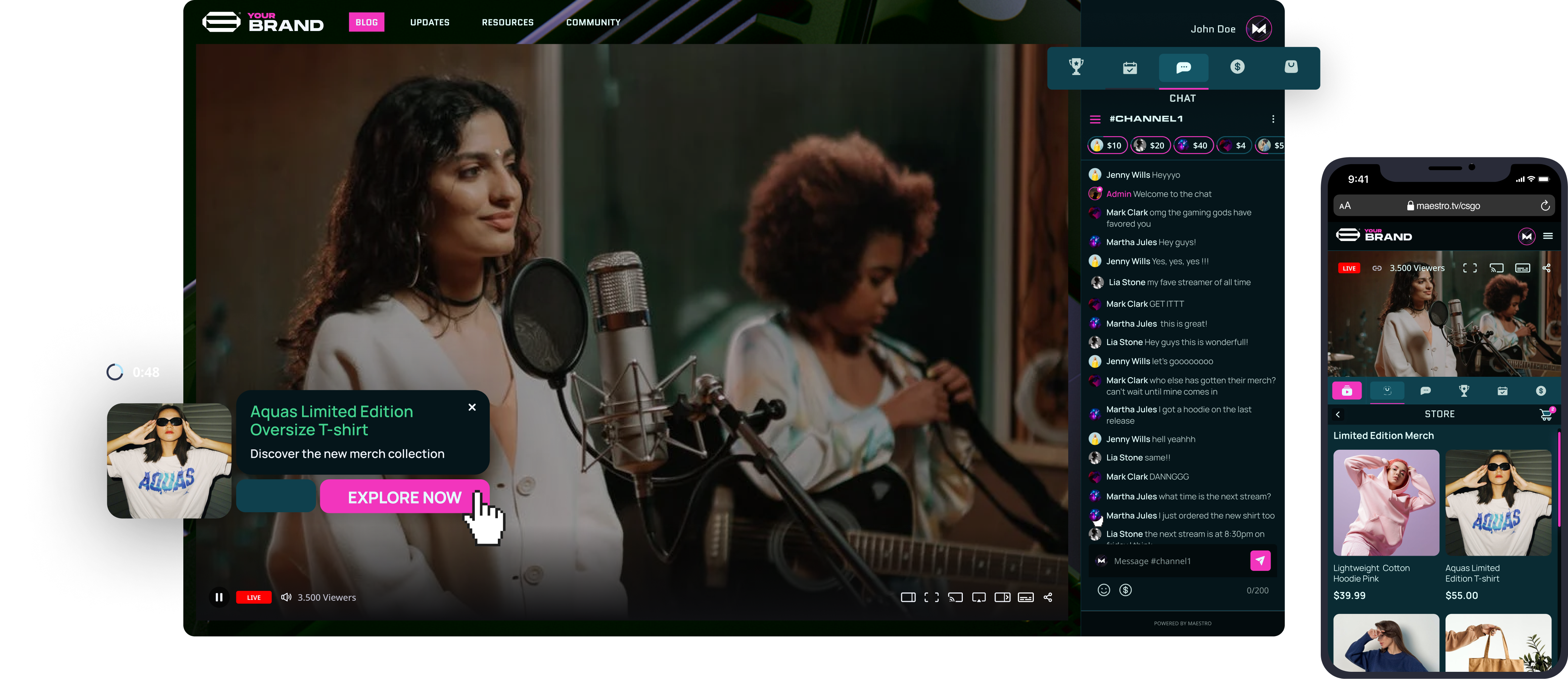The image size is (1568, 679).
Task: Toggle fullscreen mode in desktop player
Action: tap(931, 597)
